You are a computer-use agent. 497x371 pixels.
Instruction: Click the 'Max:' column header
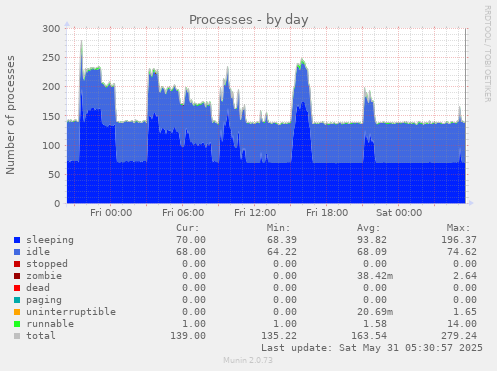pos(459,228)
